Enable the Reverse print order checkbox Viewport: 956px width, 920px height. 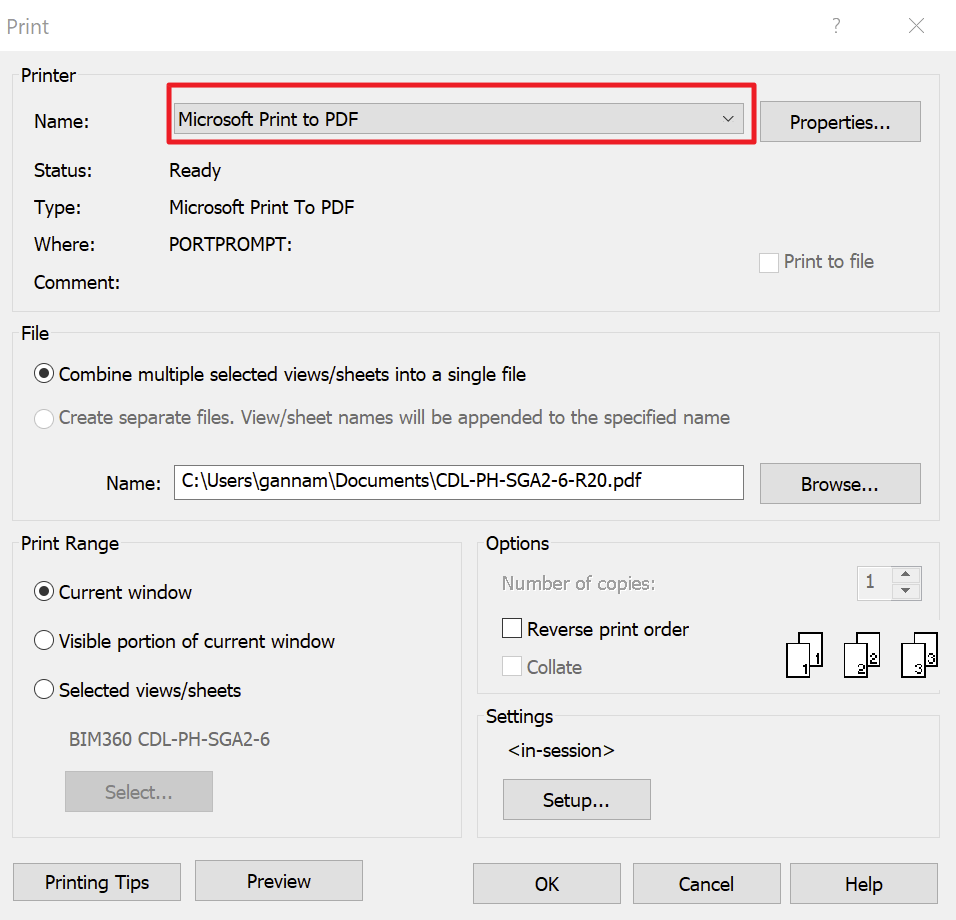(512, 628)
